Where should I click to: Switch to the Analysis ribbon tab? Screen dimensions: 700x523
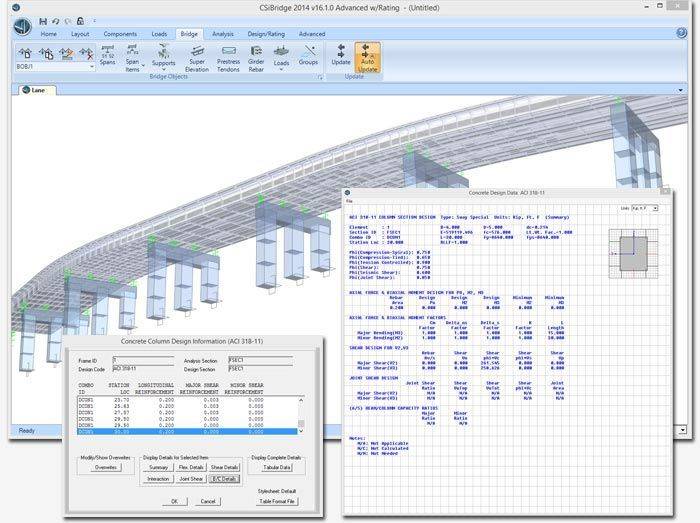point(223,34)
